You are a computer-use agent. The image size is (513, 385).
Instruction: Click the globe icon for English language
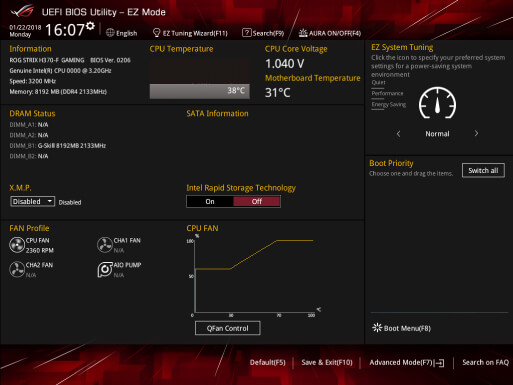(x=110, y=33)
